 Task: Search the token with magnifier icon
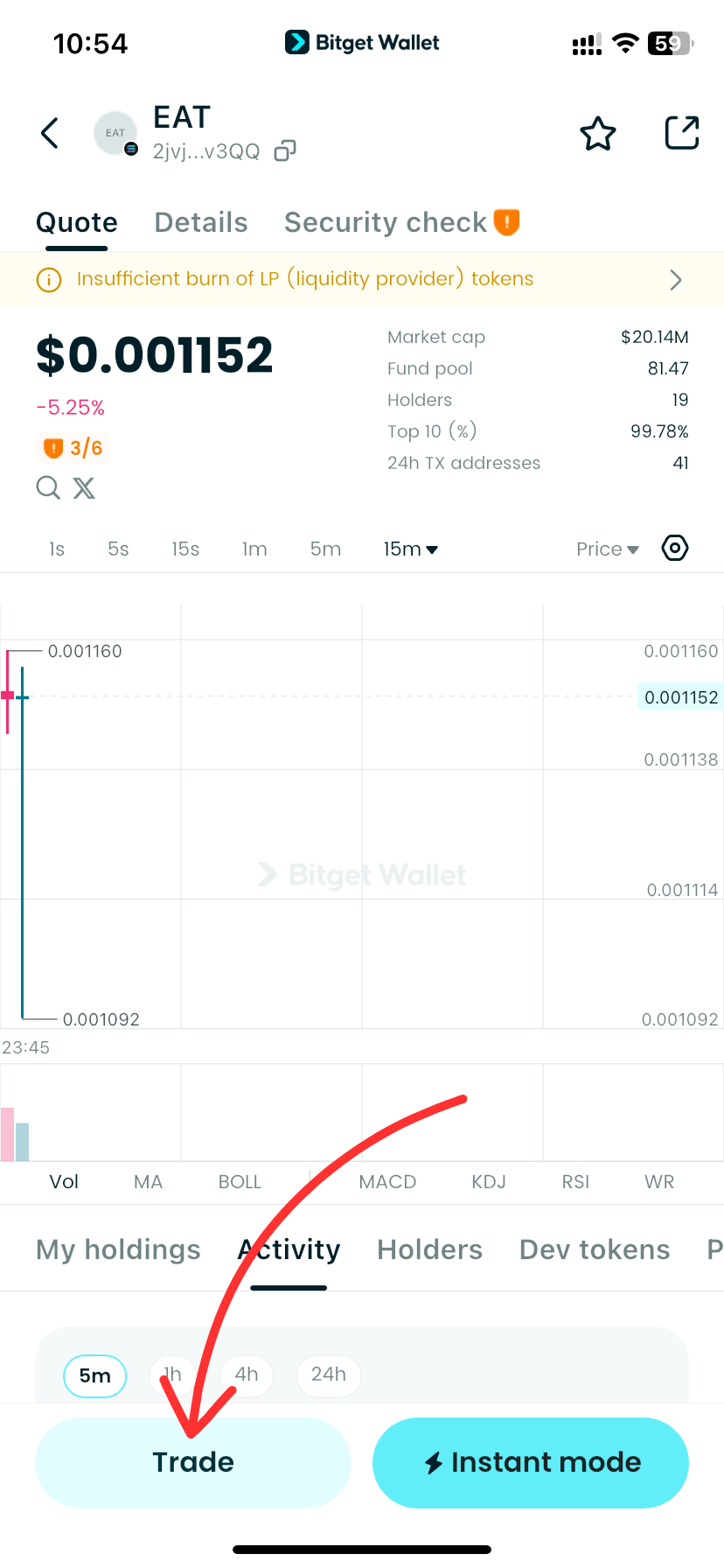click(48, 487)
